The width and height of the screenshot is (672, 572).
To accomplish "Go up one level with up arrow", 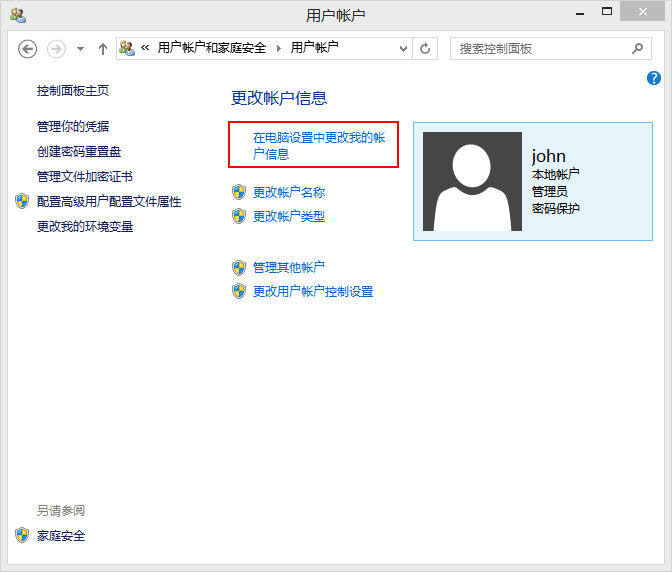I will [x=103, y=49].
